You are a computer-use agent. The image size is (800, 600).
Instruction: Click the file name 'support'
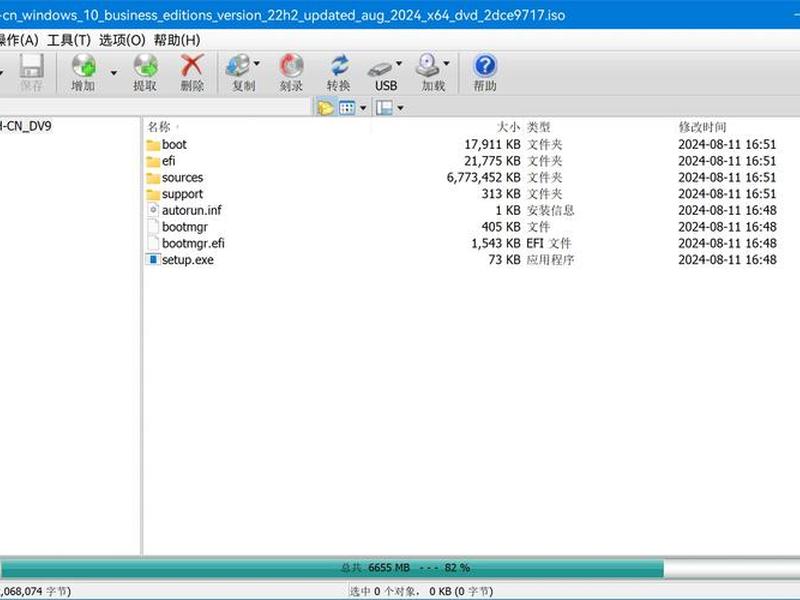pos(182,194)
